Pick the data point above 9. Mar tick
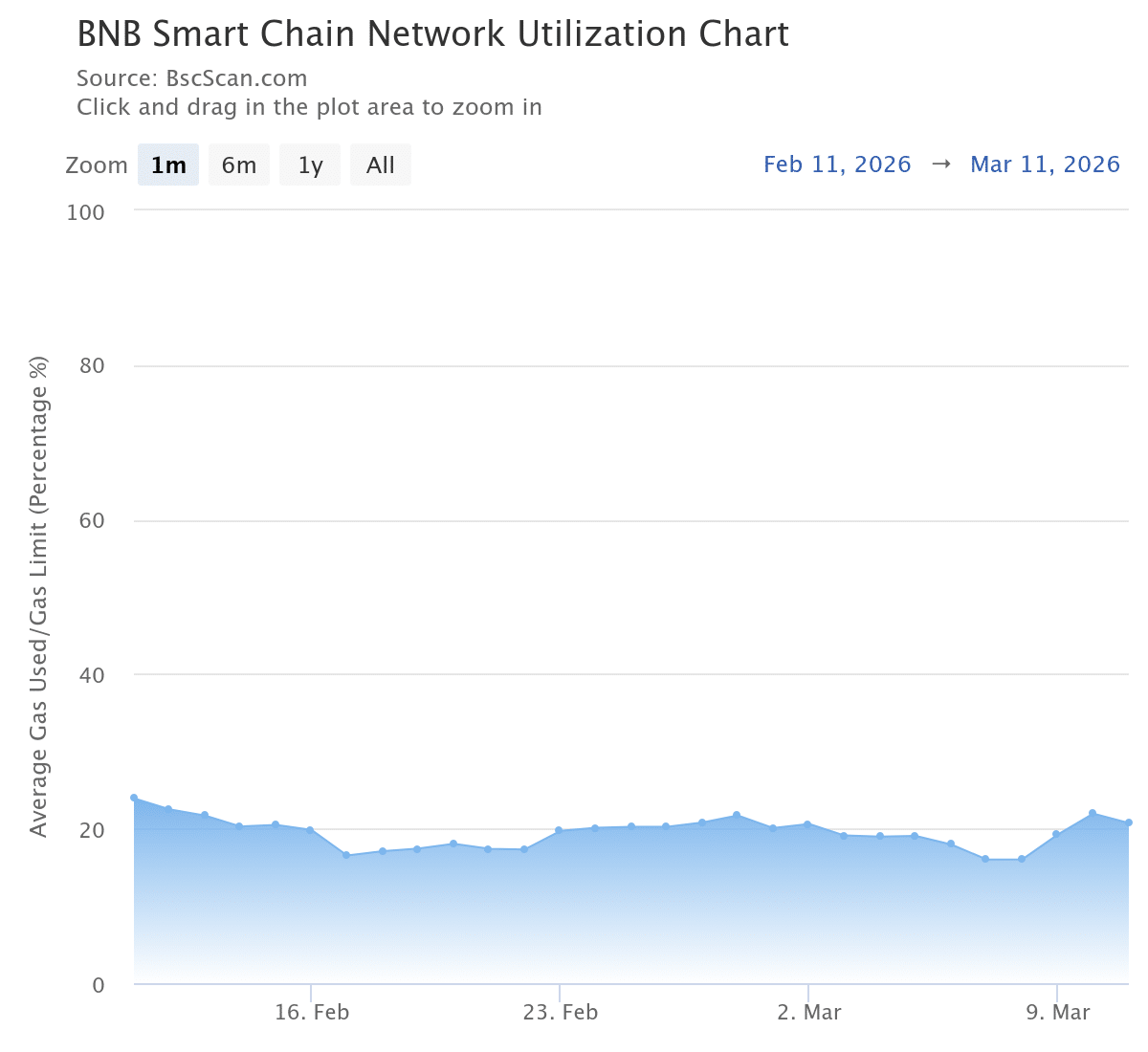 [x=1056, y=834]
